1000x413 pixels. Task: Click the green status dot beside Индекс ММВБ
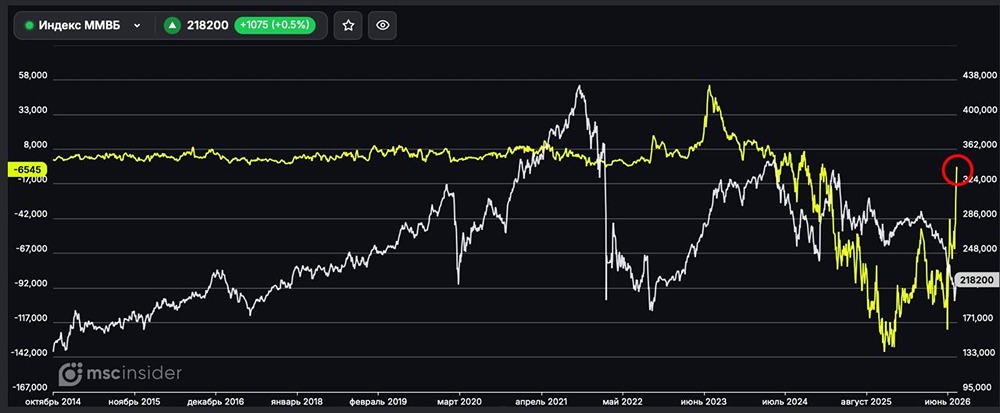tap(29, 25)
